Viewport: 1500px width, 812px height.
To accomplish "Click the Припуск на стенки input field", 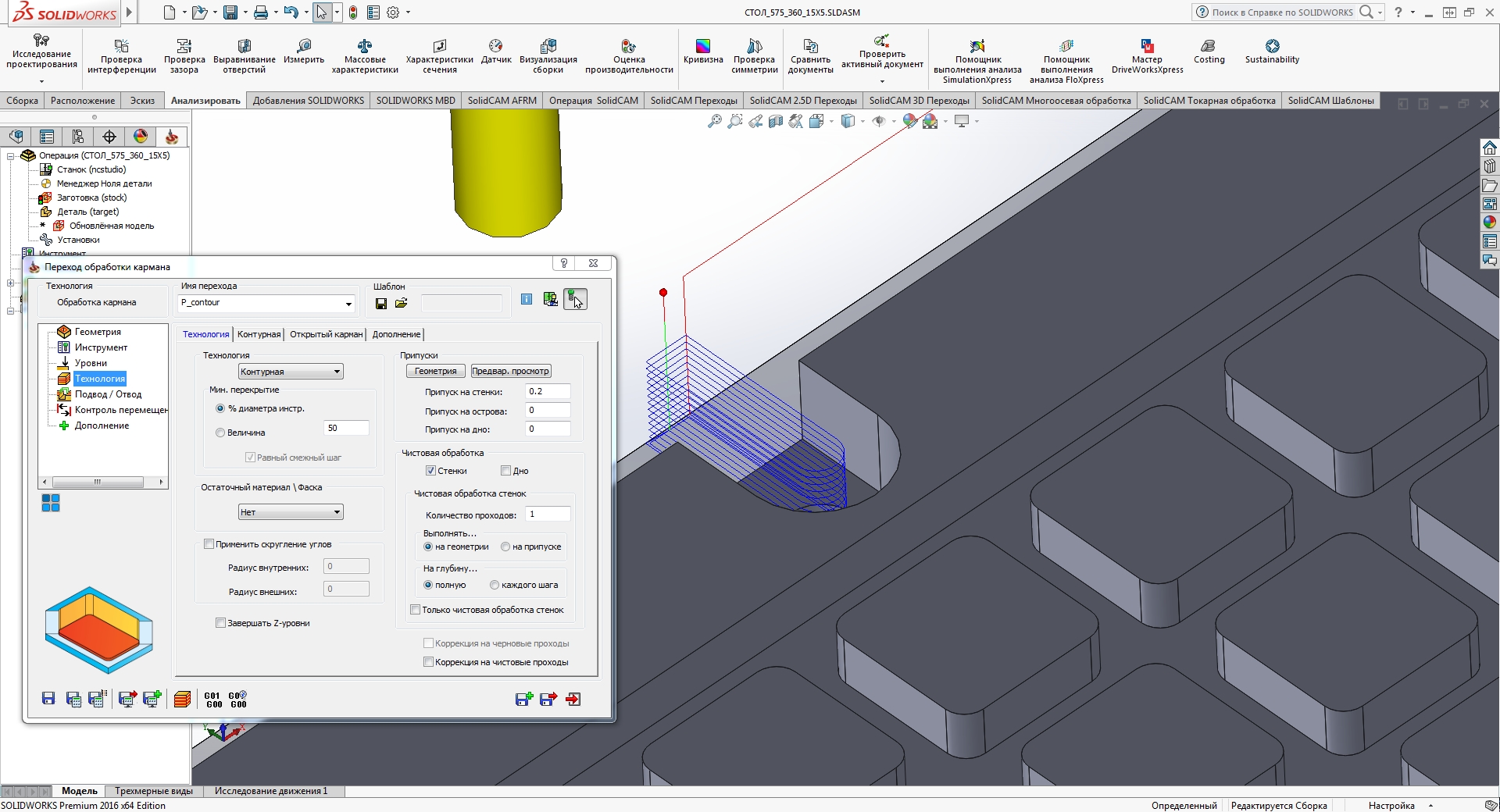I will pos(548,392).
